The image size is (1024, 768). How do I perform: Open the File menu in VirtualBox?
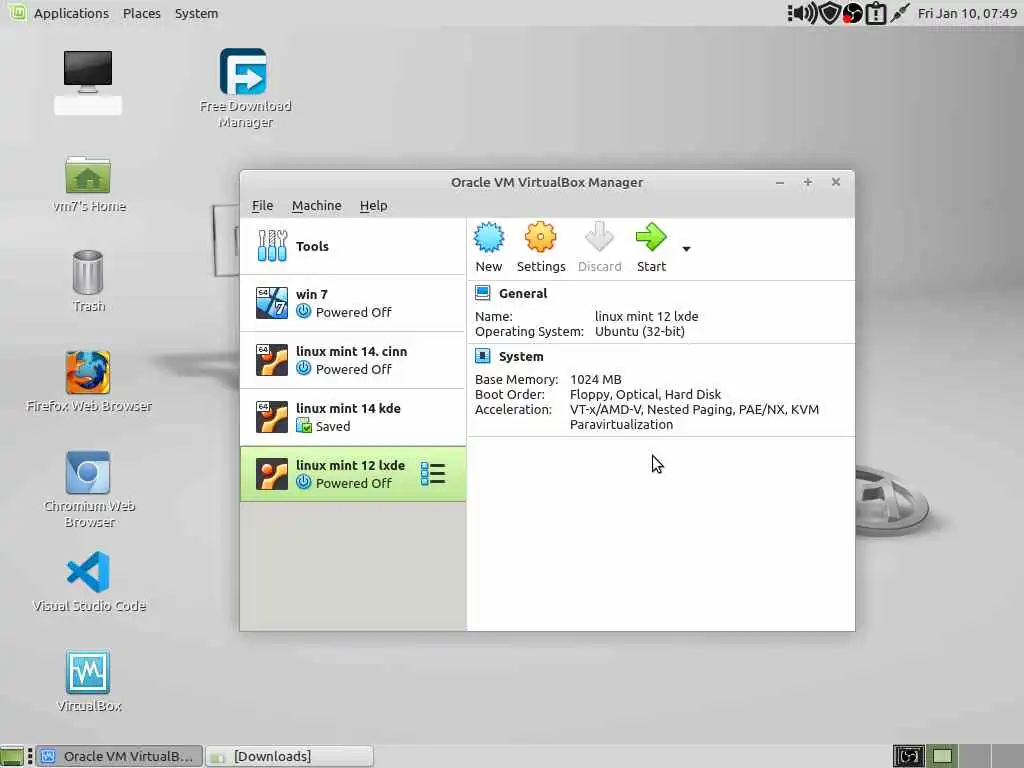pyautogui.click(x=263, y=206)
